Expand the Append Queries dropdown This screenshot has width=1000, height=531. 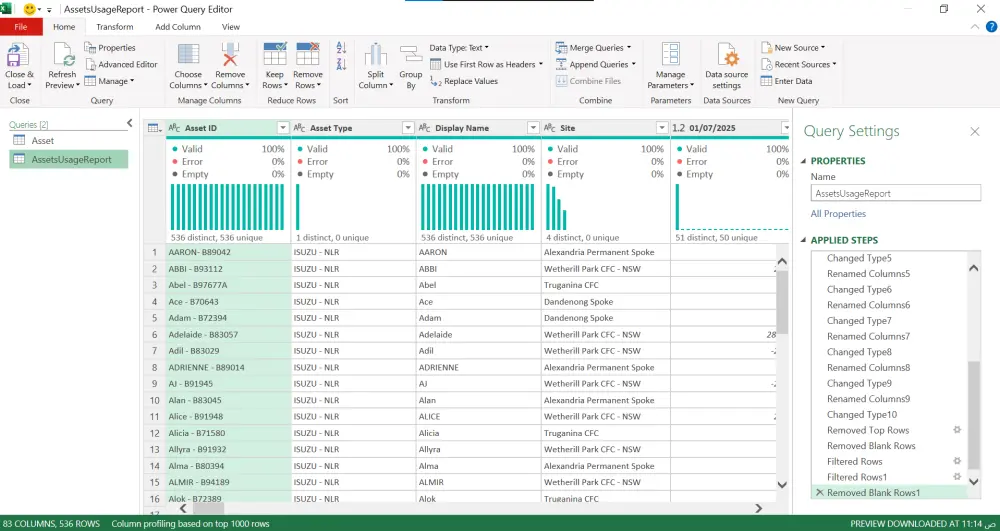click(633, 64)
